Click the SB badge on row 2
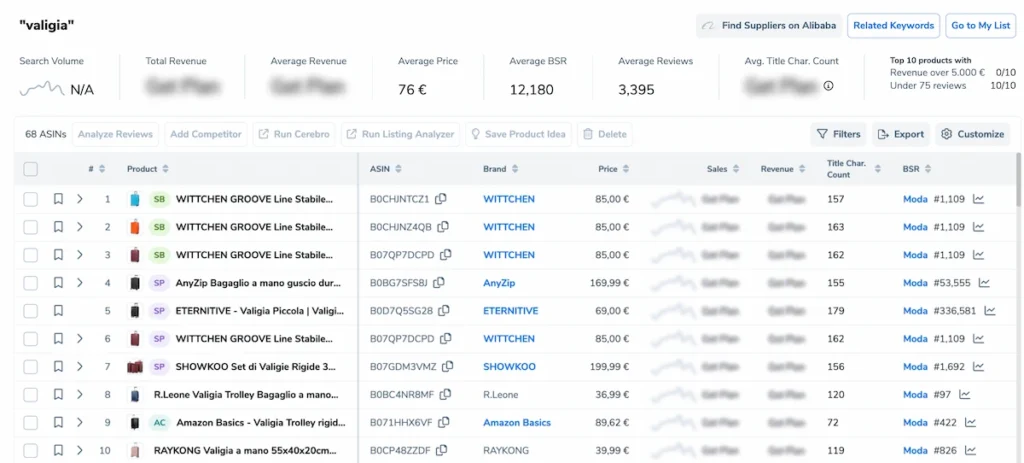The image size is (1024, 463). 157,227
